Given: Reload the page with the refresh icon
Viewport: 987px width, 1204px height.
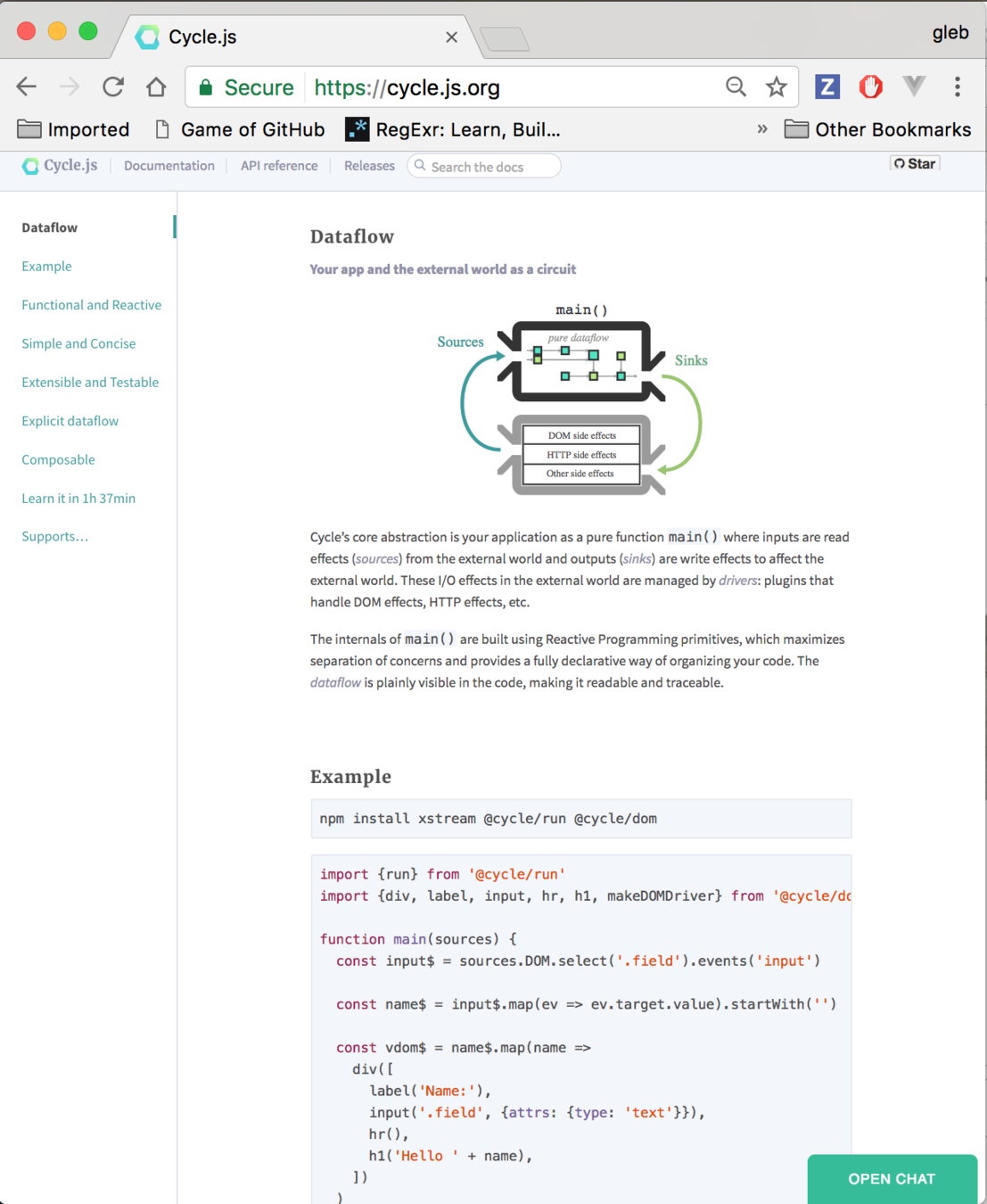Looking at the screenshot, I should click(113, 87).
